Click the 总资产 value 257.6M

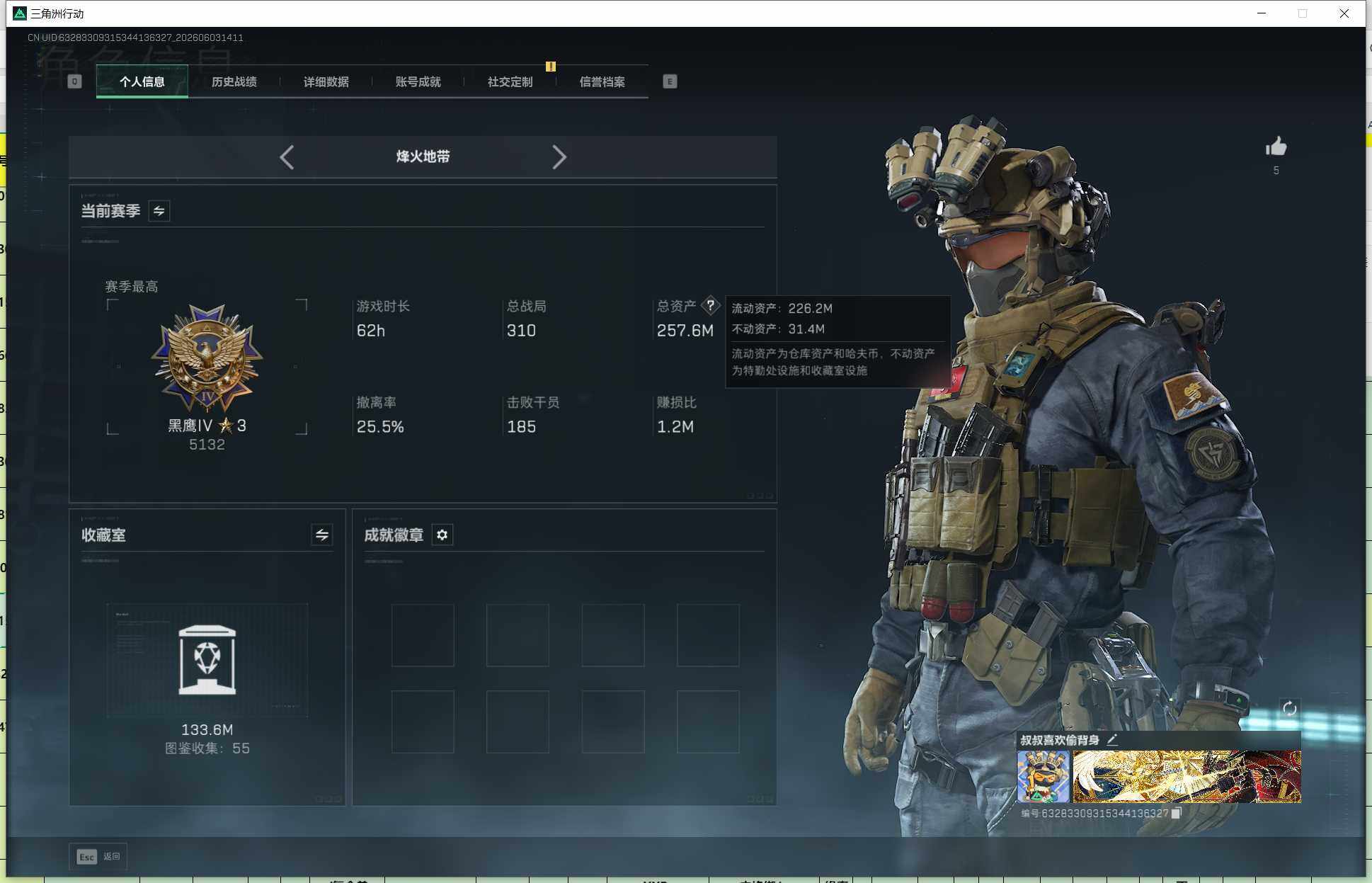pyautogui.click(x=685, y=331)
